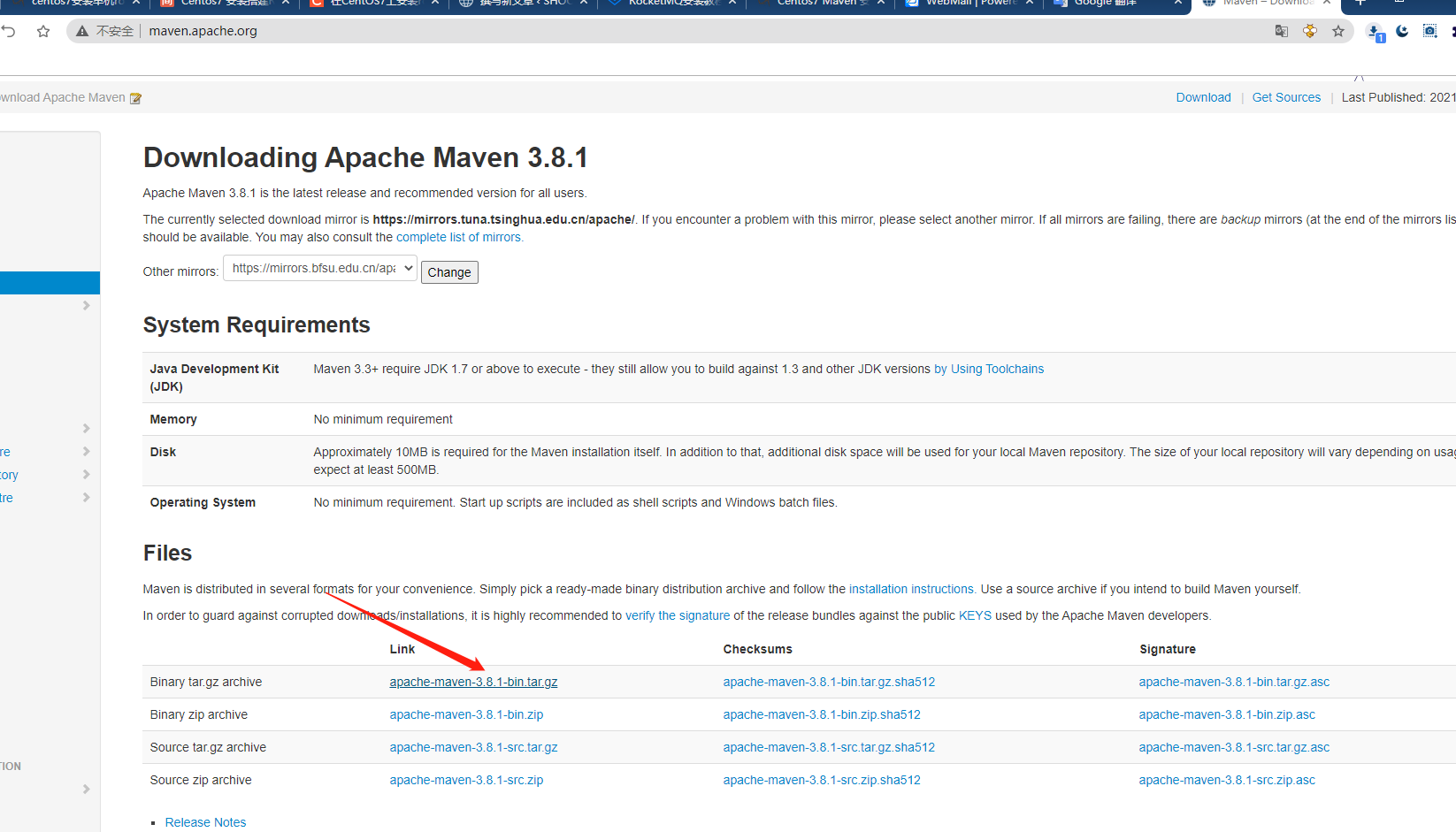This screenshot has height=832, width=1456.
Task: Click the 'Link' column header
Action: point(402,649)
